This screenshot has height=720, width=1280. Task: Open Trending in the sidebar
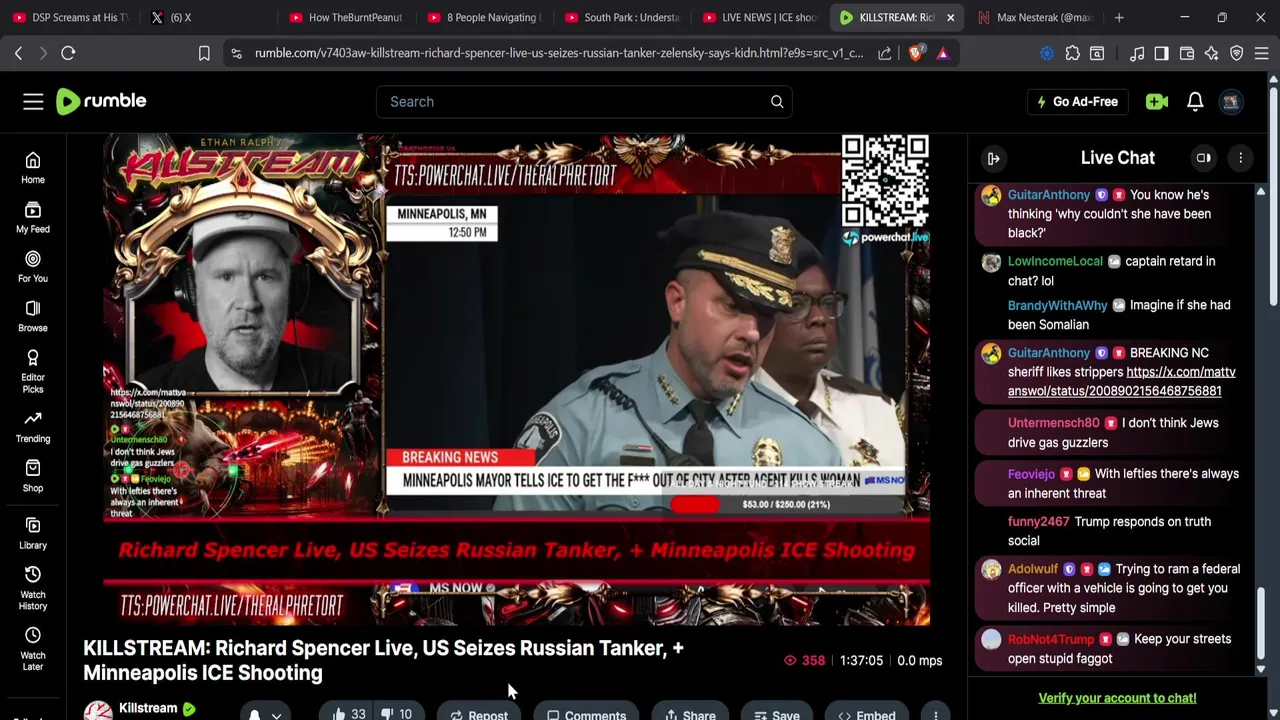(33, 427)
